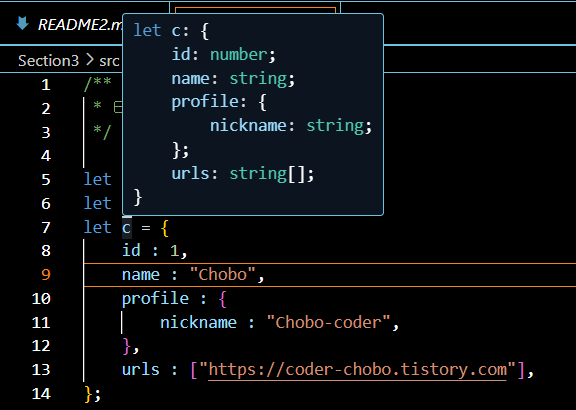Click the closing brace on line 14
The width and height of the screenshot is (576, 410).
pos(88,394)
